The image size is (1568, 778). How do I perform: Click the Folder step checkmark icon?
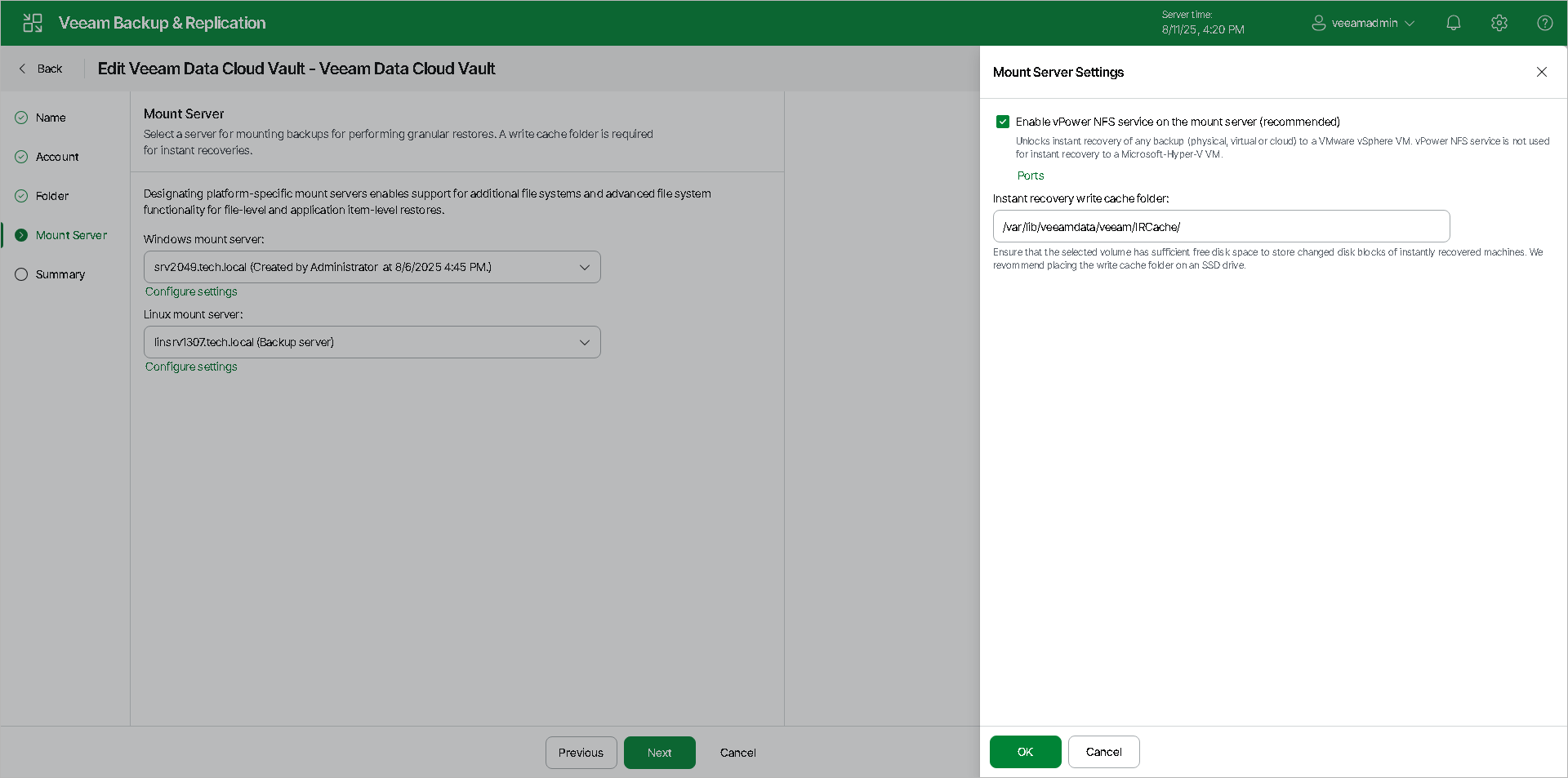[x=21, y=196]
